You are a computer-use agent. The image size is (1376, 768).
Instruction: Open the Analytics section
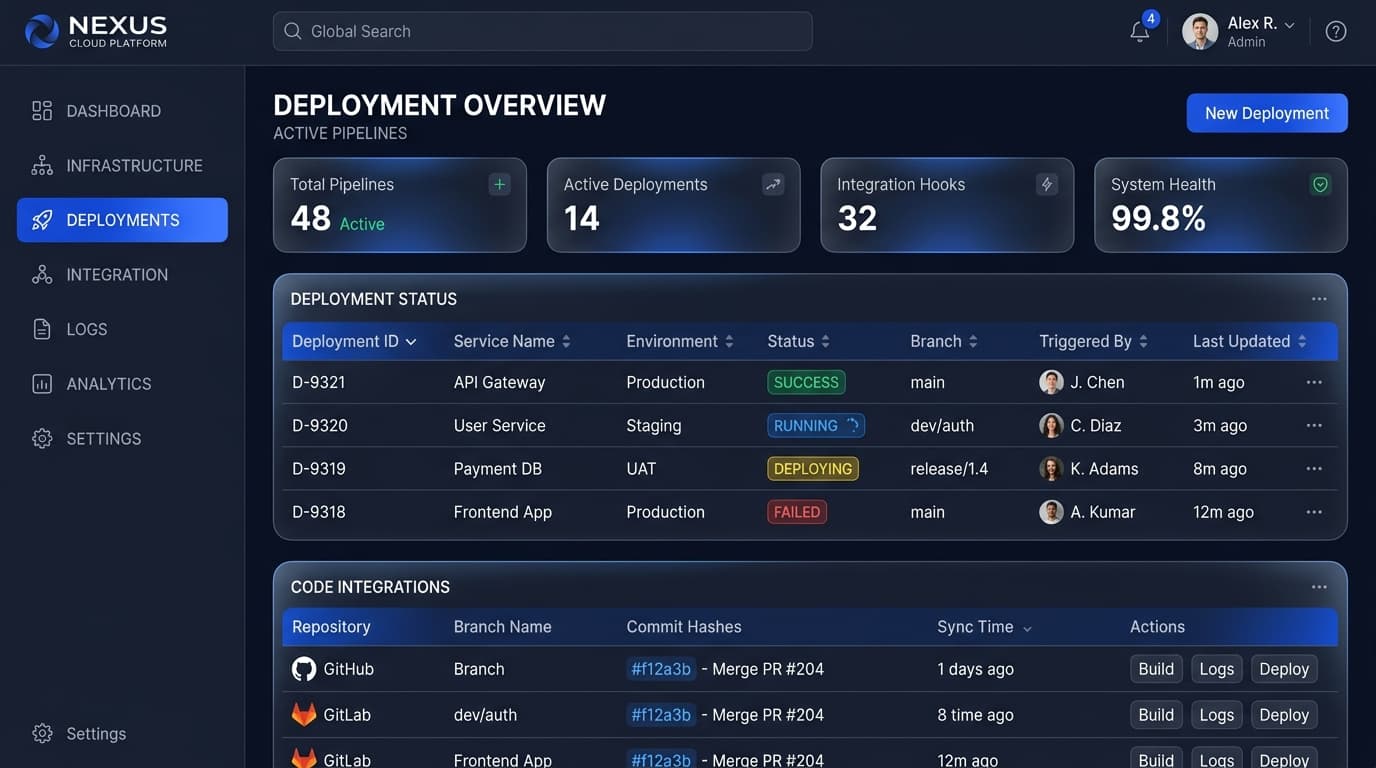click(x=122, y=384)
